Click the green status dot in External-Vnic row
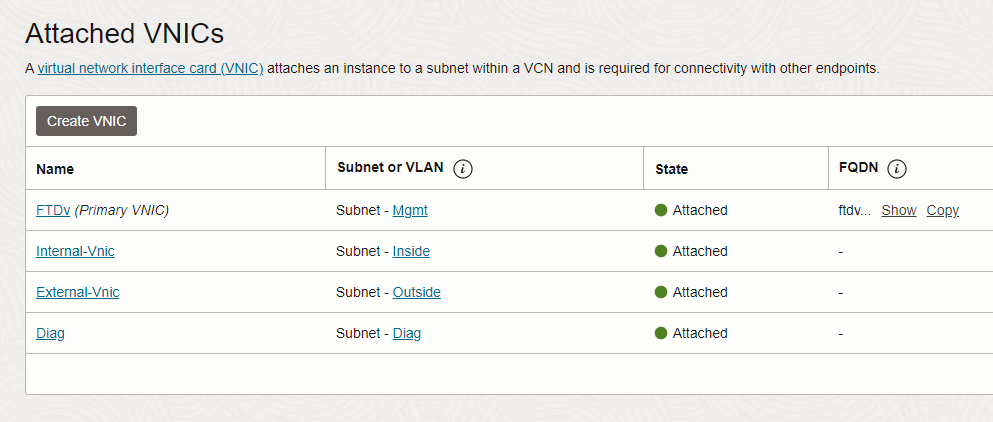993x422 pixels. [661, 292]
